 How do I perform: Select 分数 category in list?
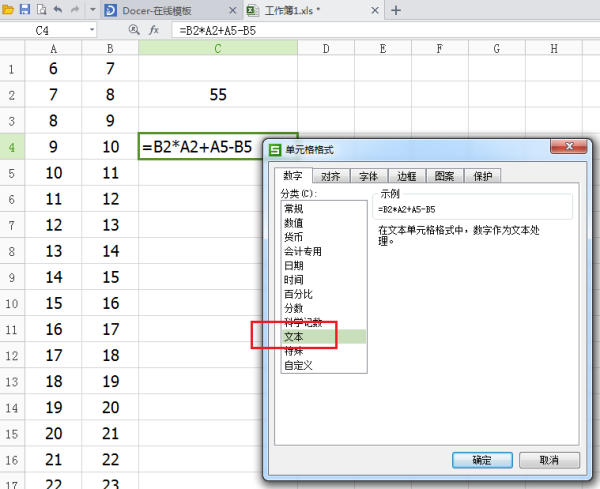pos(324,308)
